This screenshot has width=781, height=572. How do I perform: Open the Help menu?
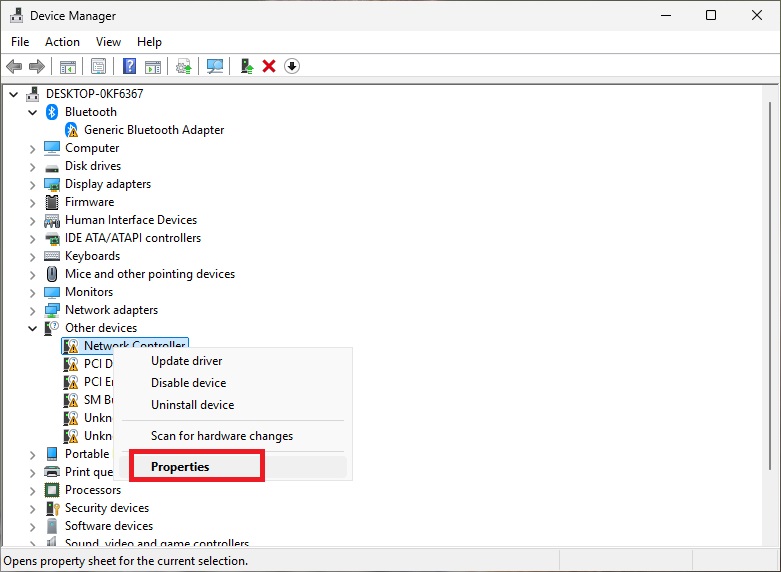(149, 42)
